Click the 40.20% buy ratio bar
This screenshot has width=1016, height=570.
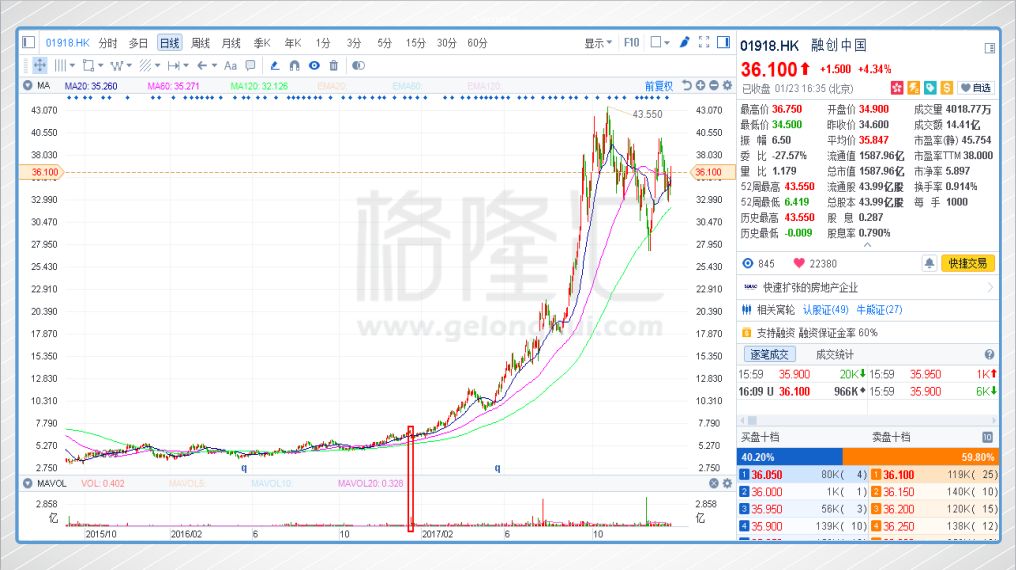(x=790, y=457)
